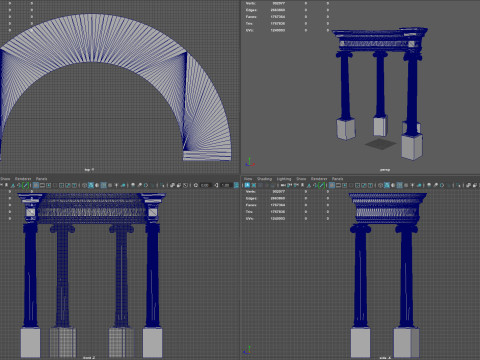Click use default material in front panel
The width and height of the screenshot is (480, 360).
click(x=97, y=185)
